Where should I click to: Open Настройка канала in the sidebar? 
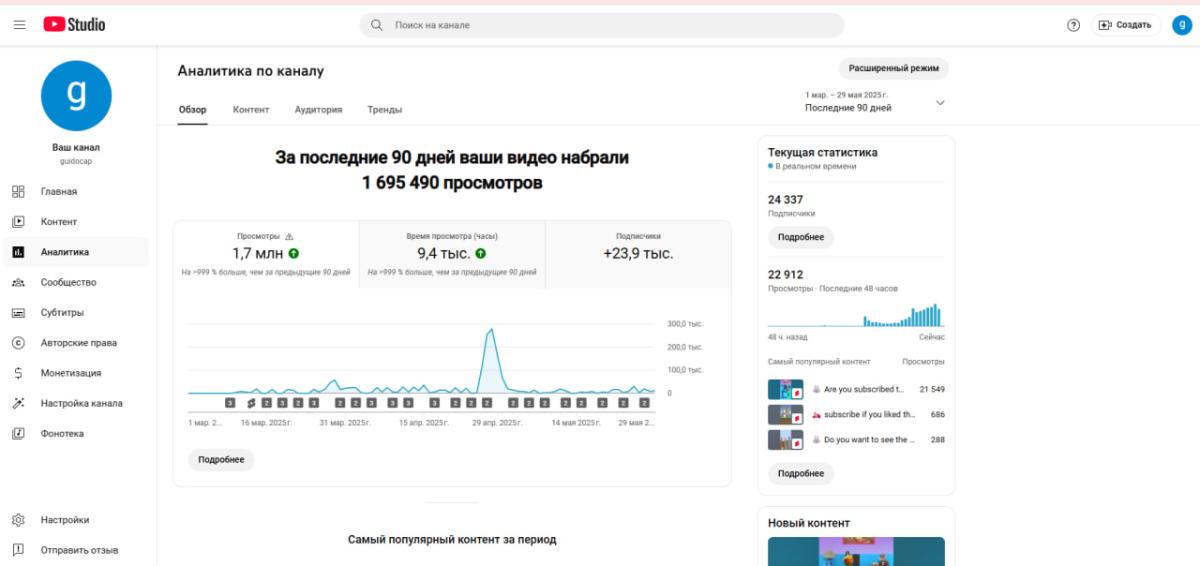[x=76, y=403]
